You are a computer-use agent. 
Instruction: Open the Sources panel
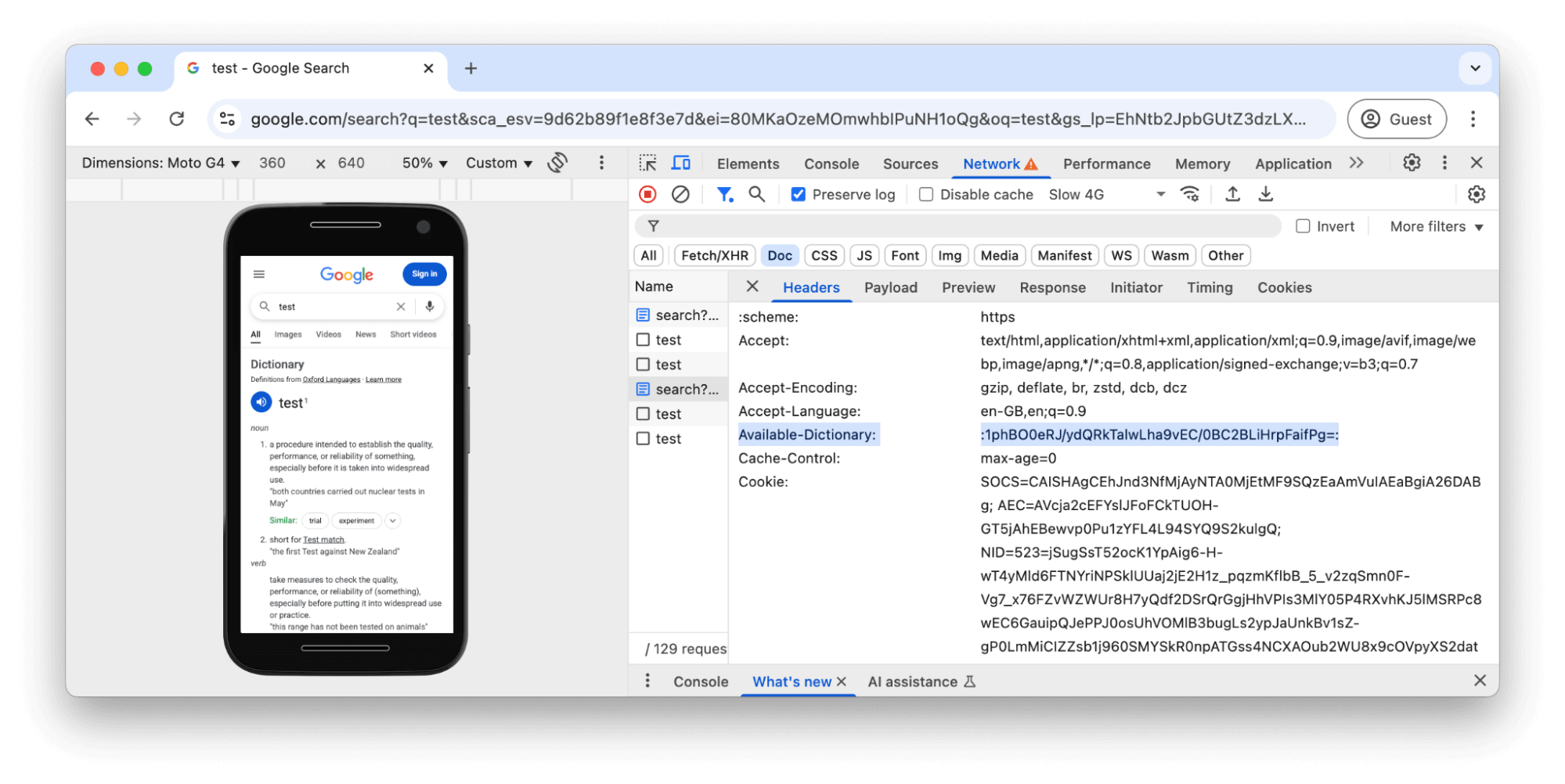[910, 164]
